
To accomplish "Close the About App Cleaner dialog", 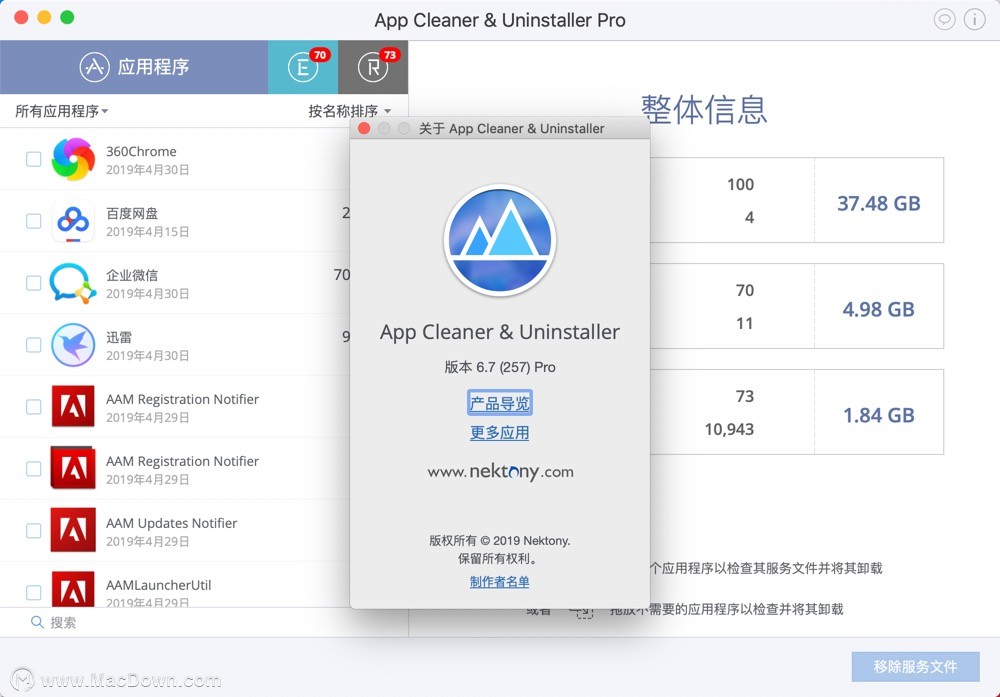I will [364, 128].
